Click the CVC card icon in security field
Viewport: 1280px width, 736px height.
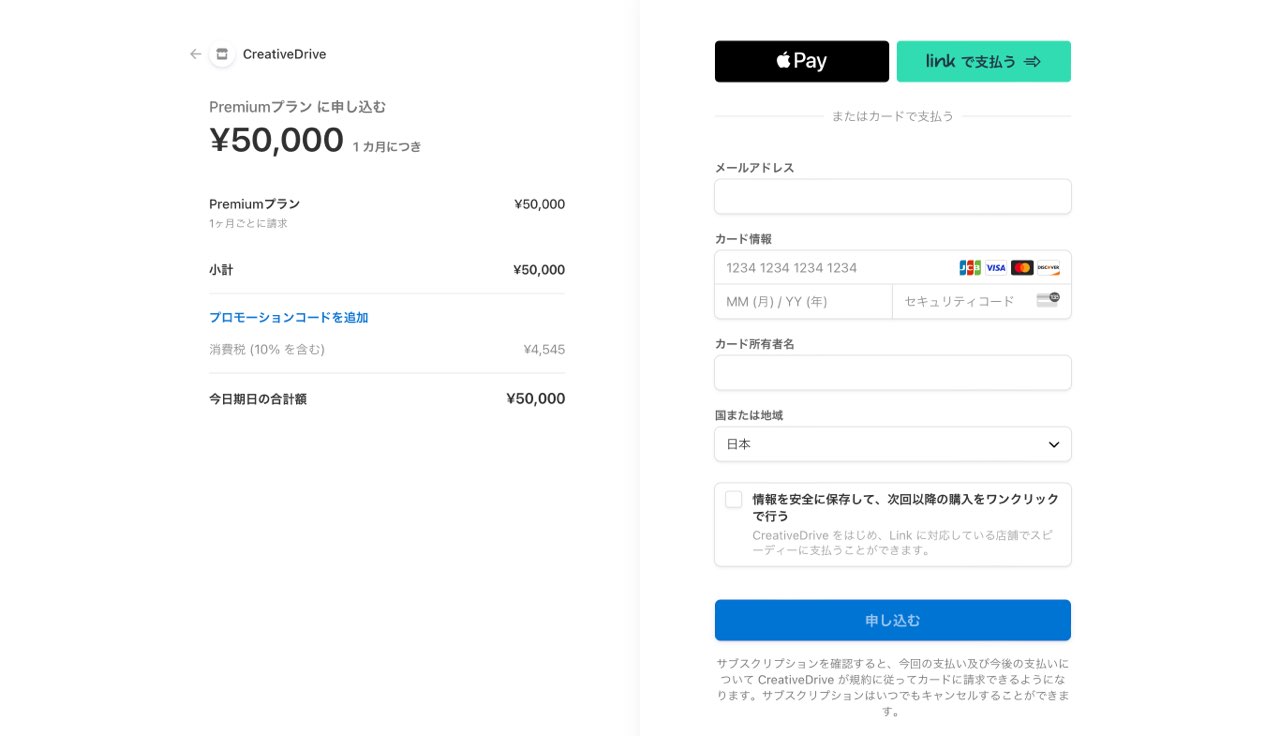pos(1048,300)
